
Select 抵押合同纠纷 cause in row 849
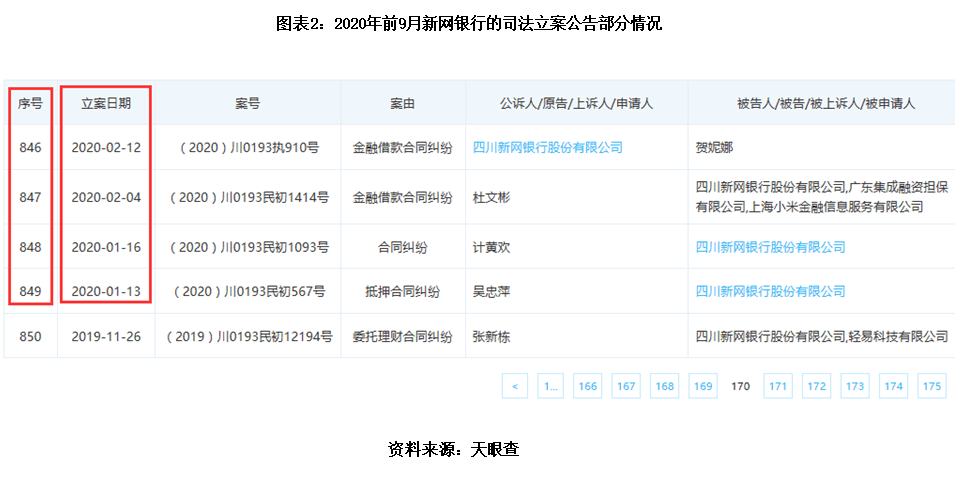click(x=403, y=291)
